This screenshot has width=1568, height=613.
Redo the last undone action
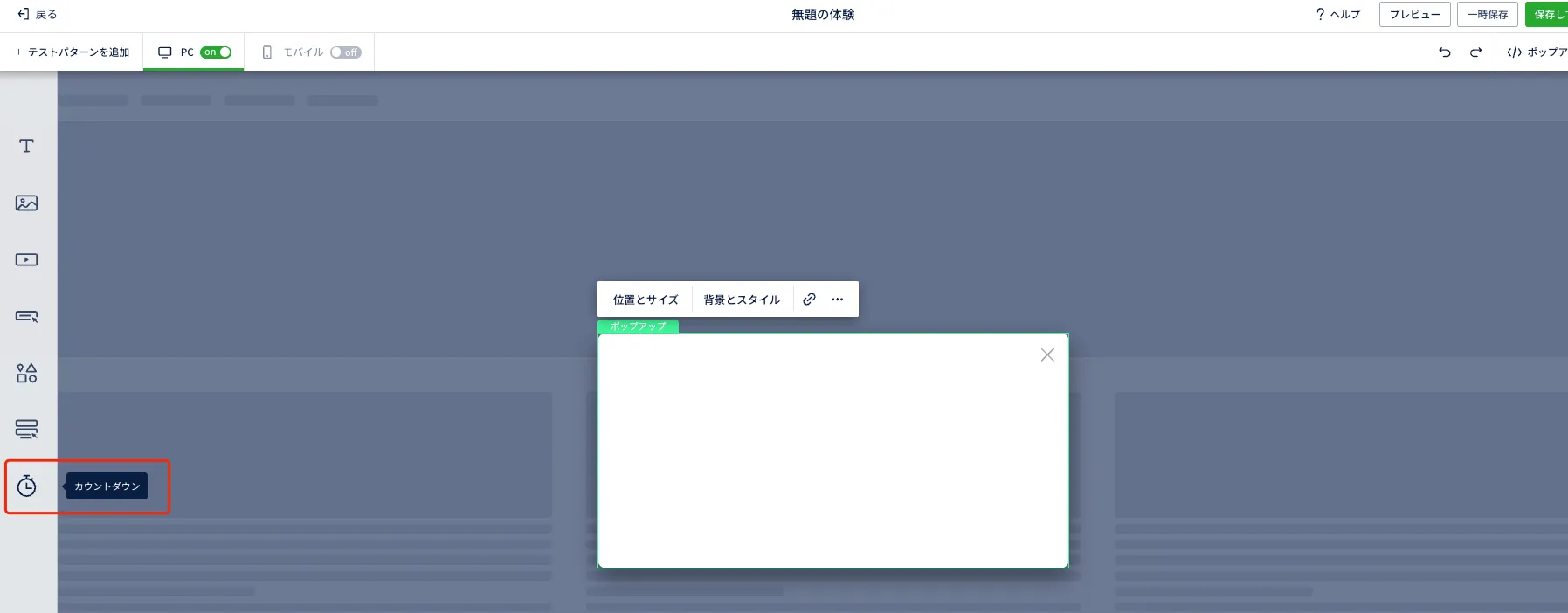[x=1475, y=52]
